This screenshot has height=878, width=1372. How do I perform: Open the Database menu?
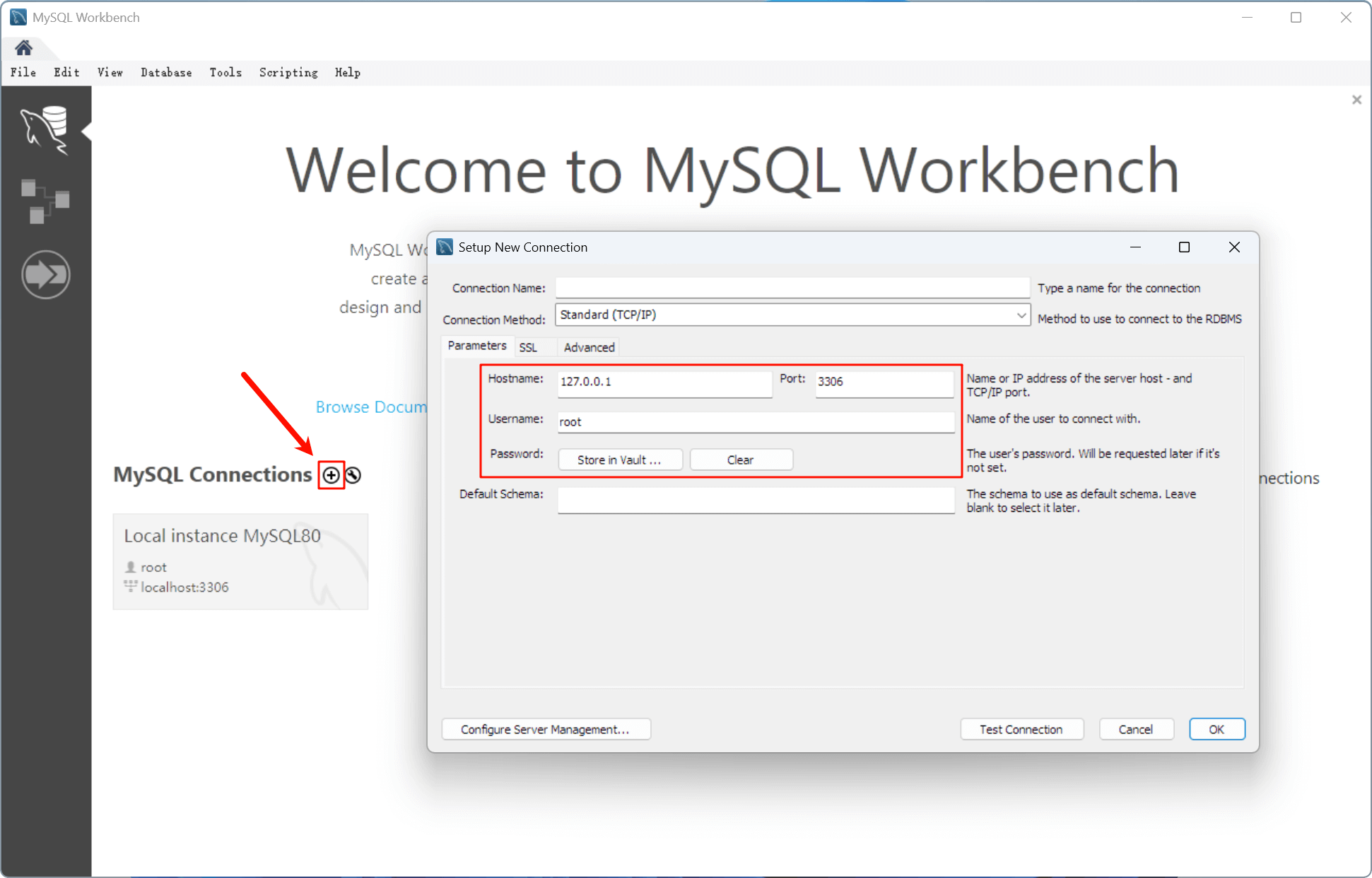tap(166, 72)
